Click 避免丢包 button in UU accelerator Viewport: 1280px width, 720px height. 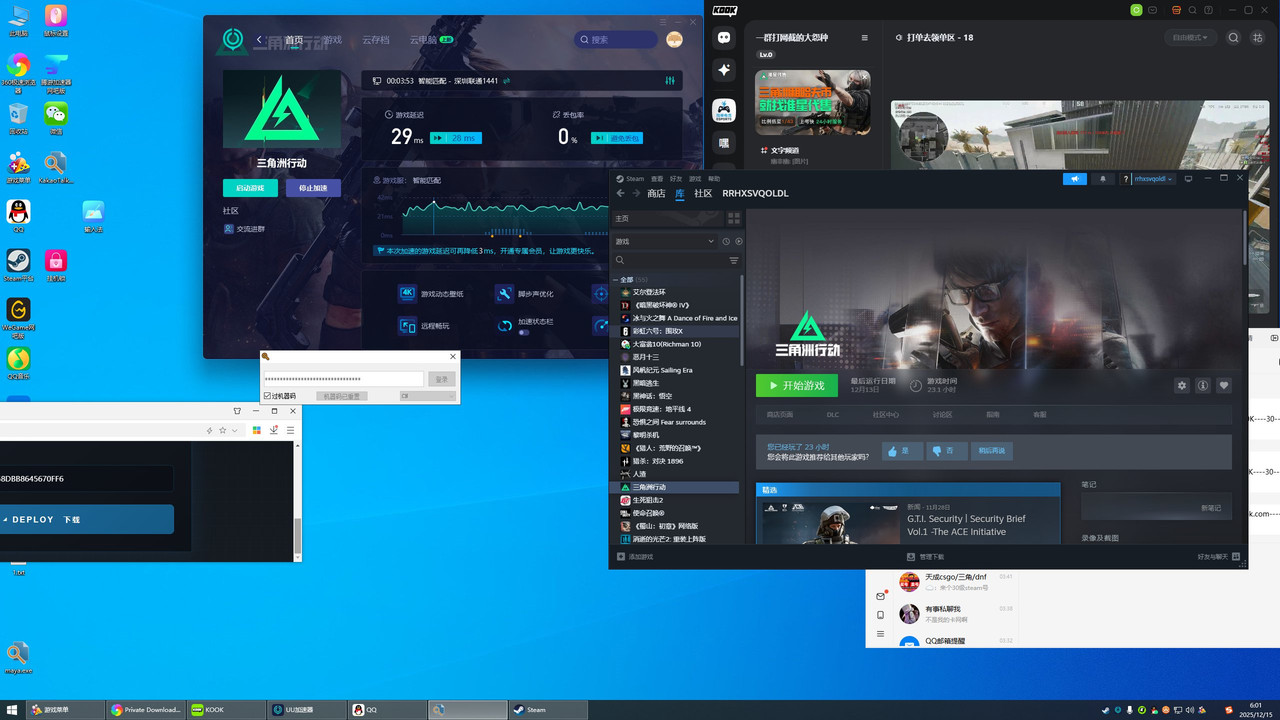[x=617, y=138]
